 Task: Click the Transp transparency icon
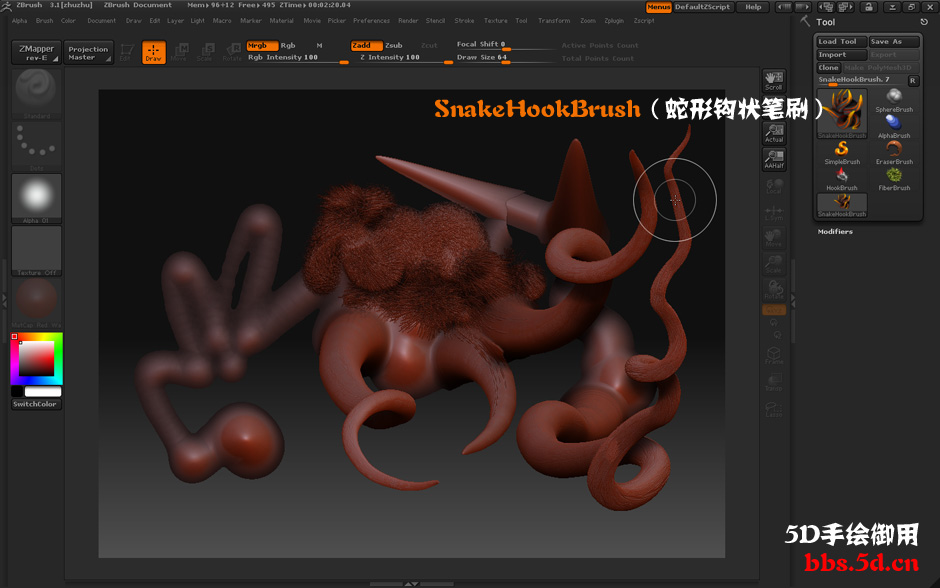click(774, 382)
